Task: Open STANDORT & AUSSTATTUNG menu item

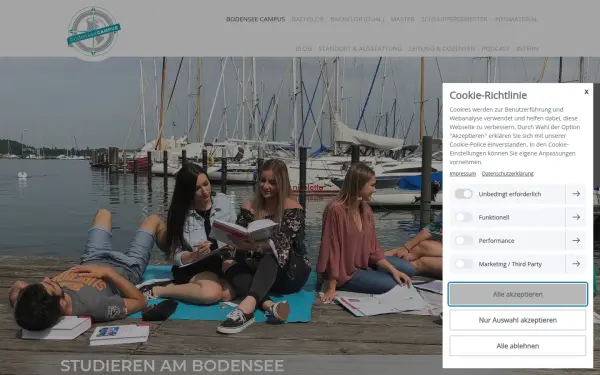Action: [x=360, y=49]
